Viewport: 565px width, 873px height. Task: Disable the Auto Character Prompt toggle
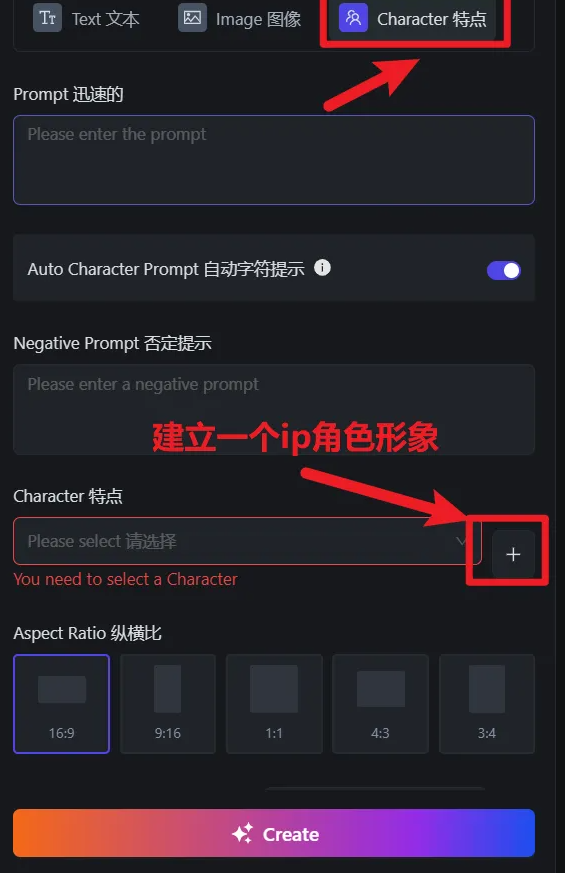tap(504, 270)
